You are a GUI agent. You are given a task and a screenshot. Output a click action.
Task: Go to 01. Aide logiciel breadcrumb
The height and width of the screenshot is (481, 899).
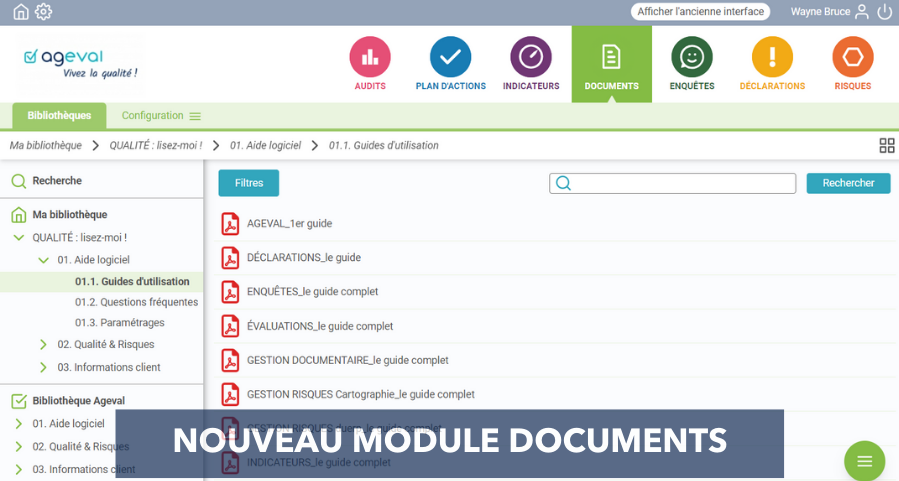click(265, 146)
